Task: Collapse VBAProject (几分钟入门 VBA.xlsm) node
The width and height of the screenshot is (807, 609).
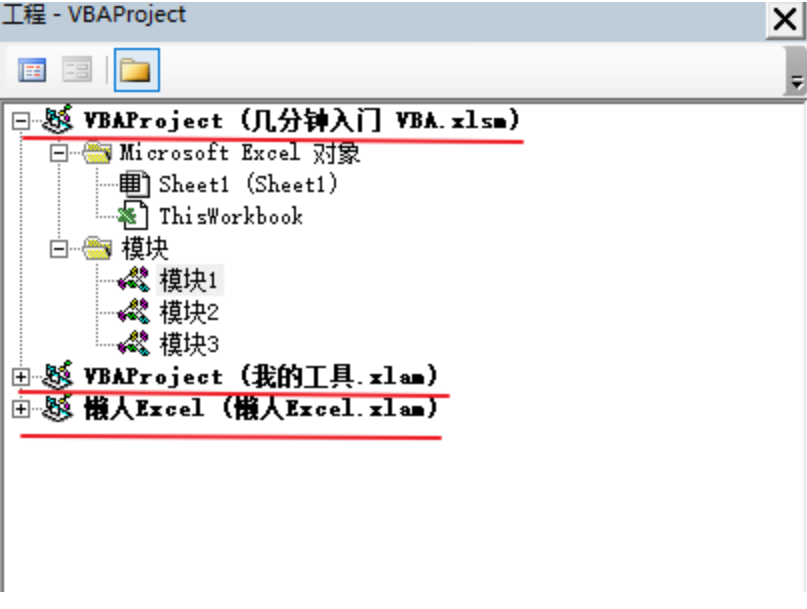Action: coord(21,121)
